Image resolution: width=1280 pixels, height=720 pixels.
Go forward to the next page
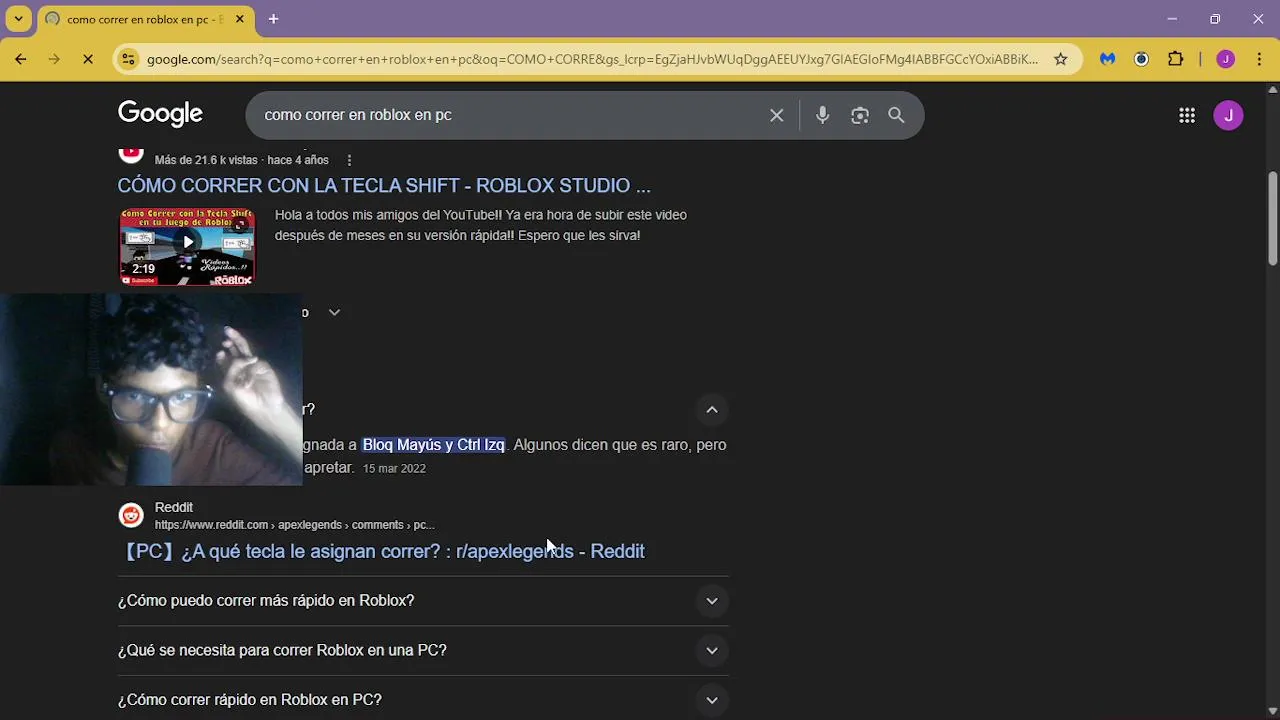tap(54, 59)
